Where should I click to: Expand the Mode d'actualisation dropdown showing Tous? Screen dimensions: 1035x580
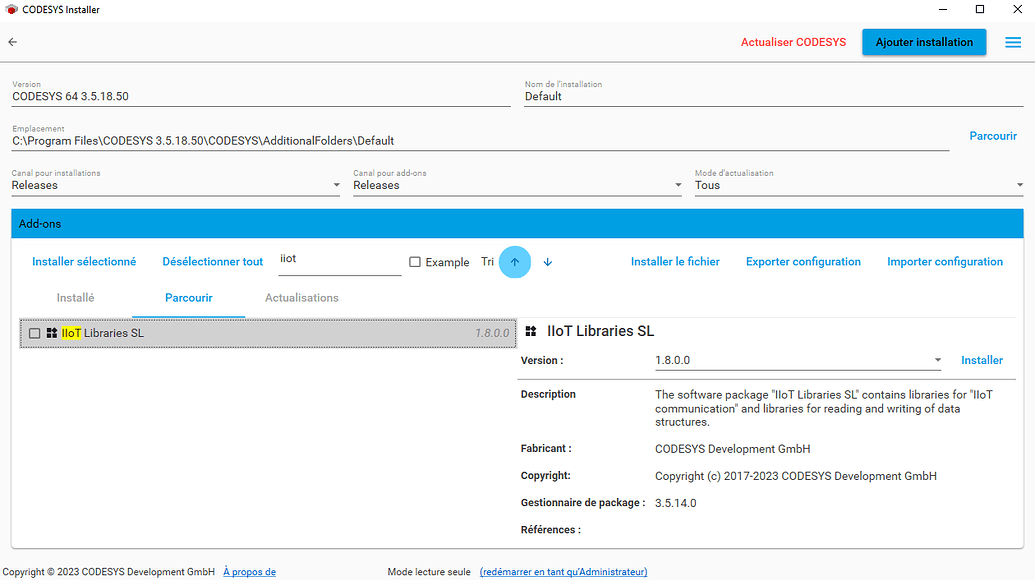1018,185
